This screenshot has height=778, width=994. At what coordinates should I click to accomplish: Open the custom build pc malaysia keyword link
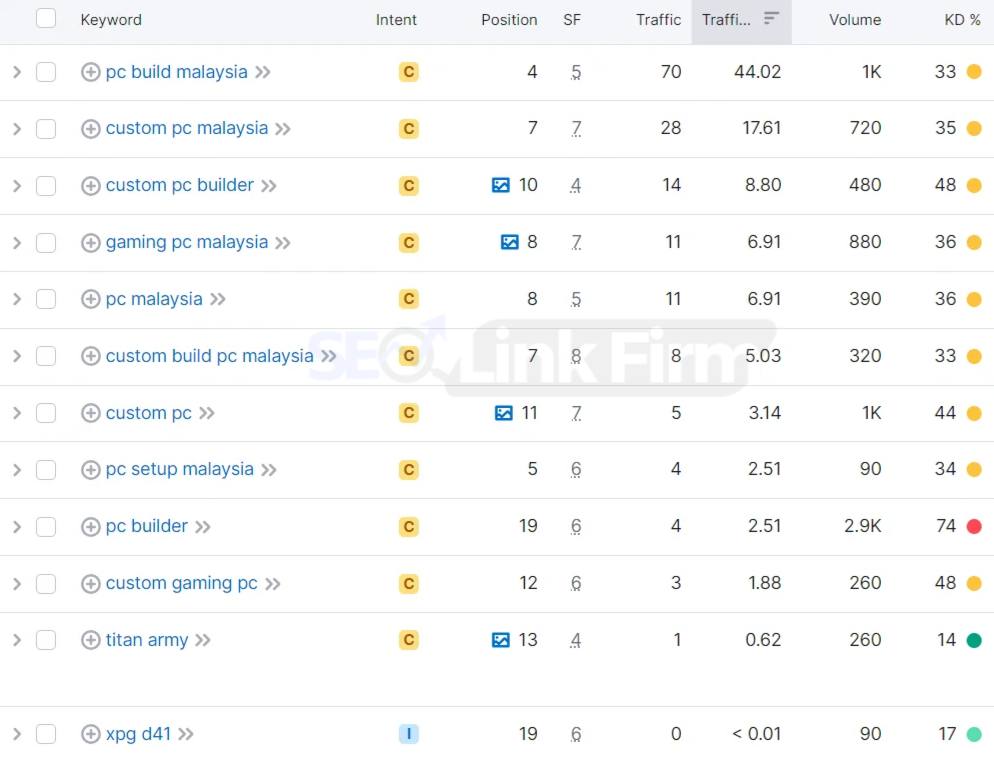[209, 356]
